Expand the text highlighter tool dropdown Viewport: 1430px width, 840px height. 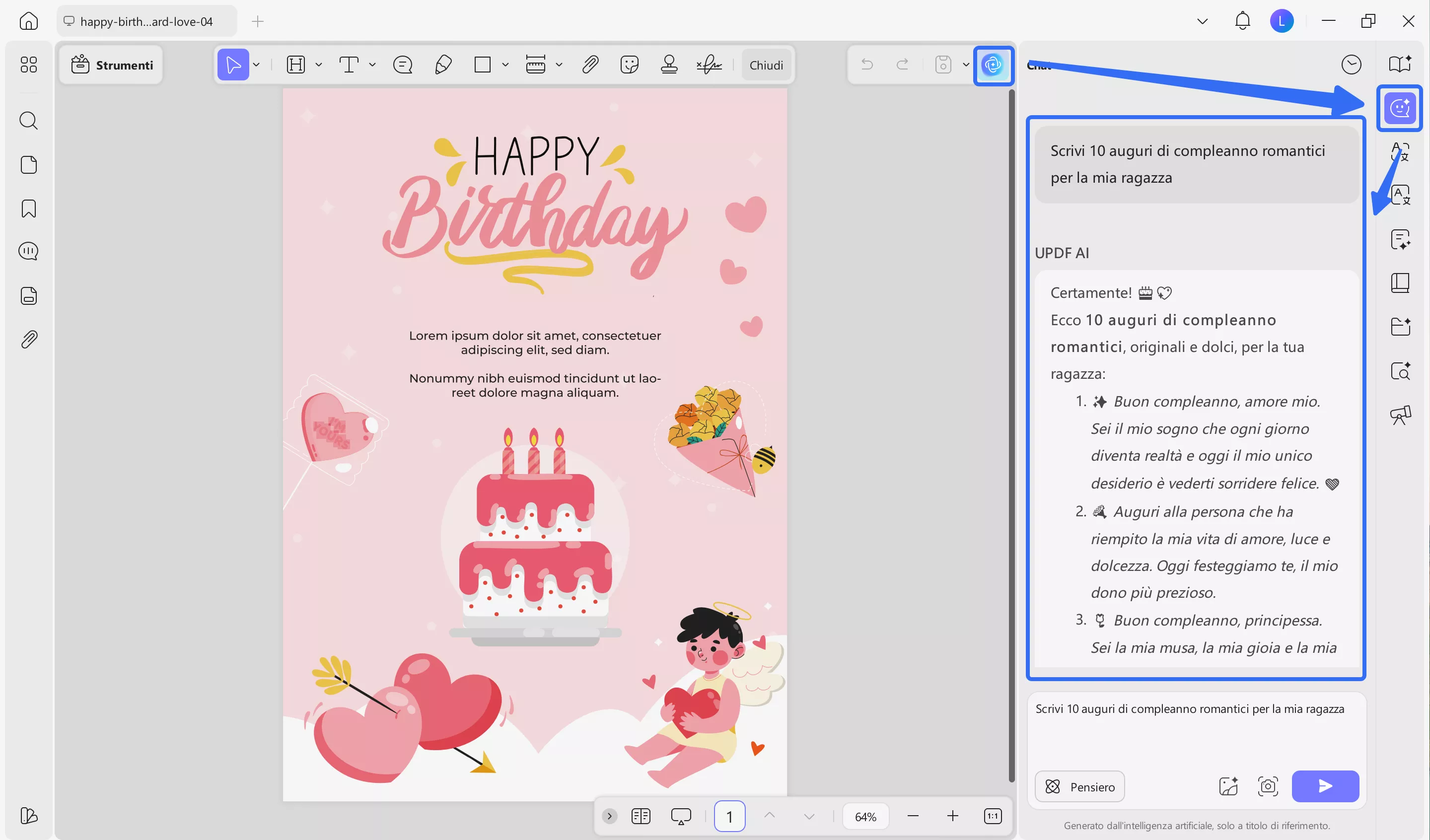pos(318,64)
